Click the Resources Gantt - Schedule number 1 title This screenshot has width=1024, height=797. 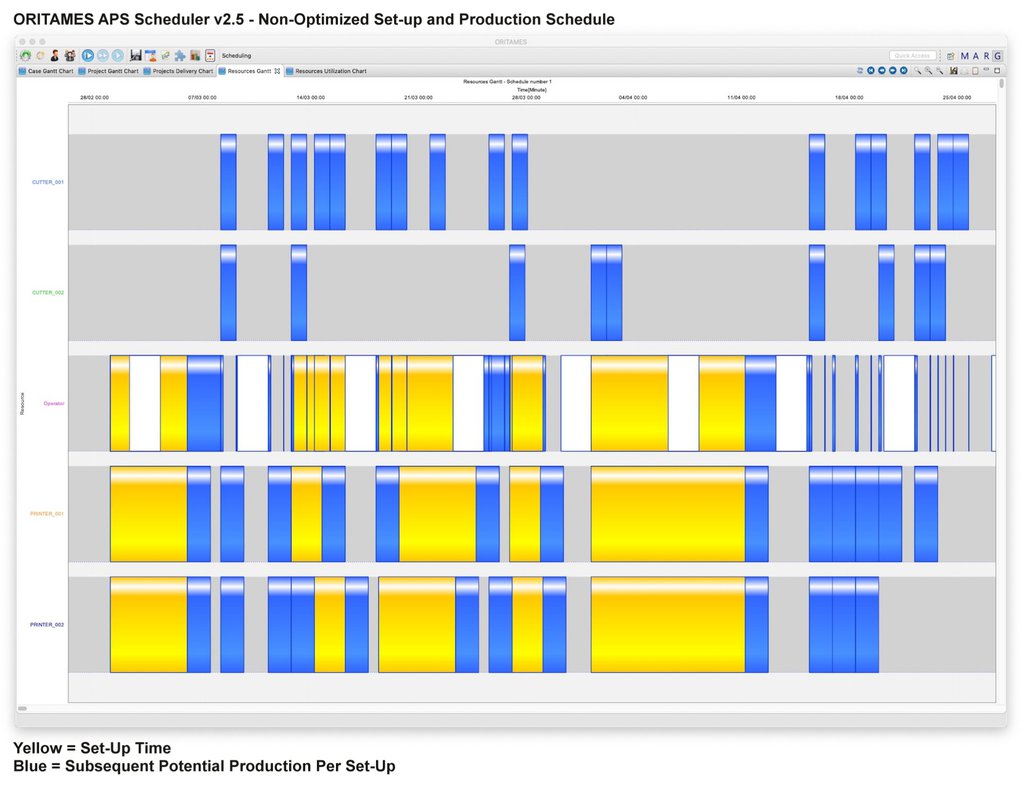pyautogui.click(x=507, y=82)
